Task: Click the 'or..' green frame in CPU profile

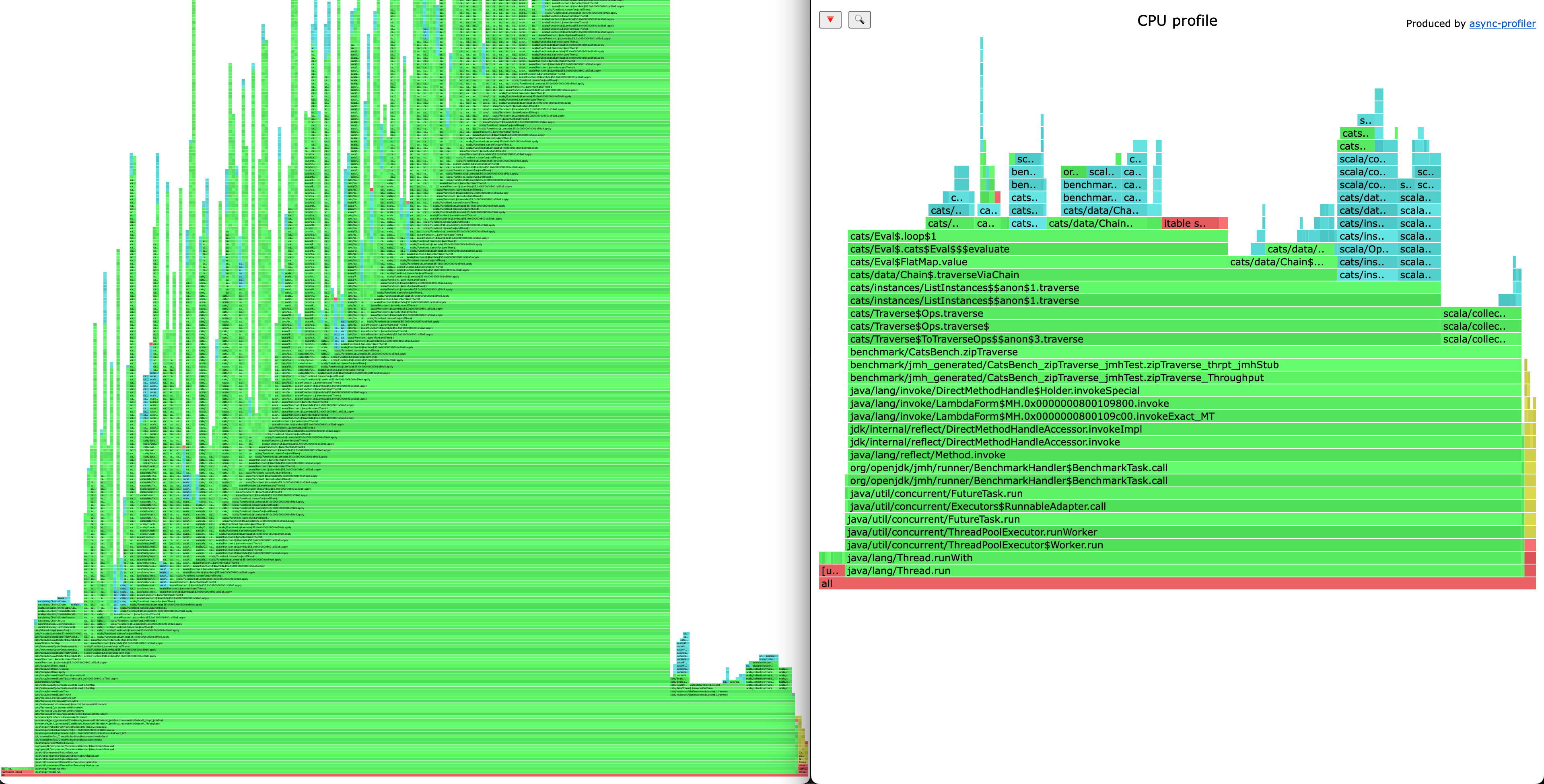Action: pos(1073,172)
